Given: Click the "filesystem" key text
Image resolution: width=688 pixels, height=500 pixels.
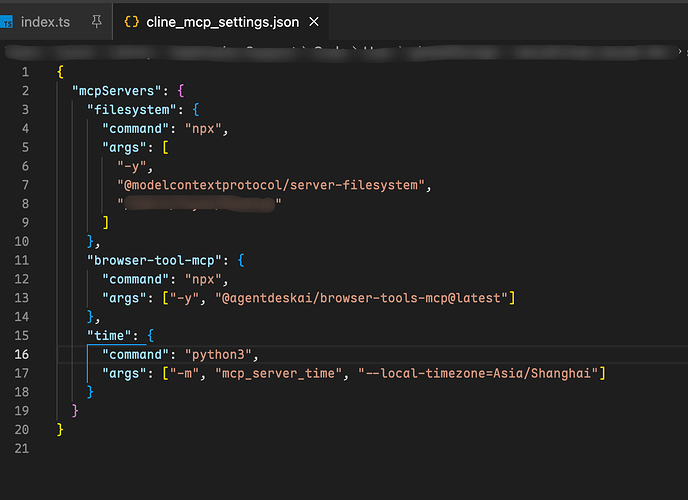Looking at the screenshot, I should pyautogui.click(x=132, y=110).
